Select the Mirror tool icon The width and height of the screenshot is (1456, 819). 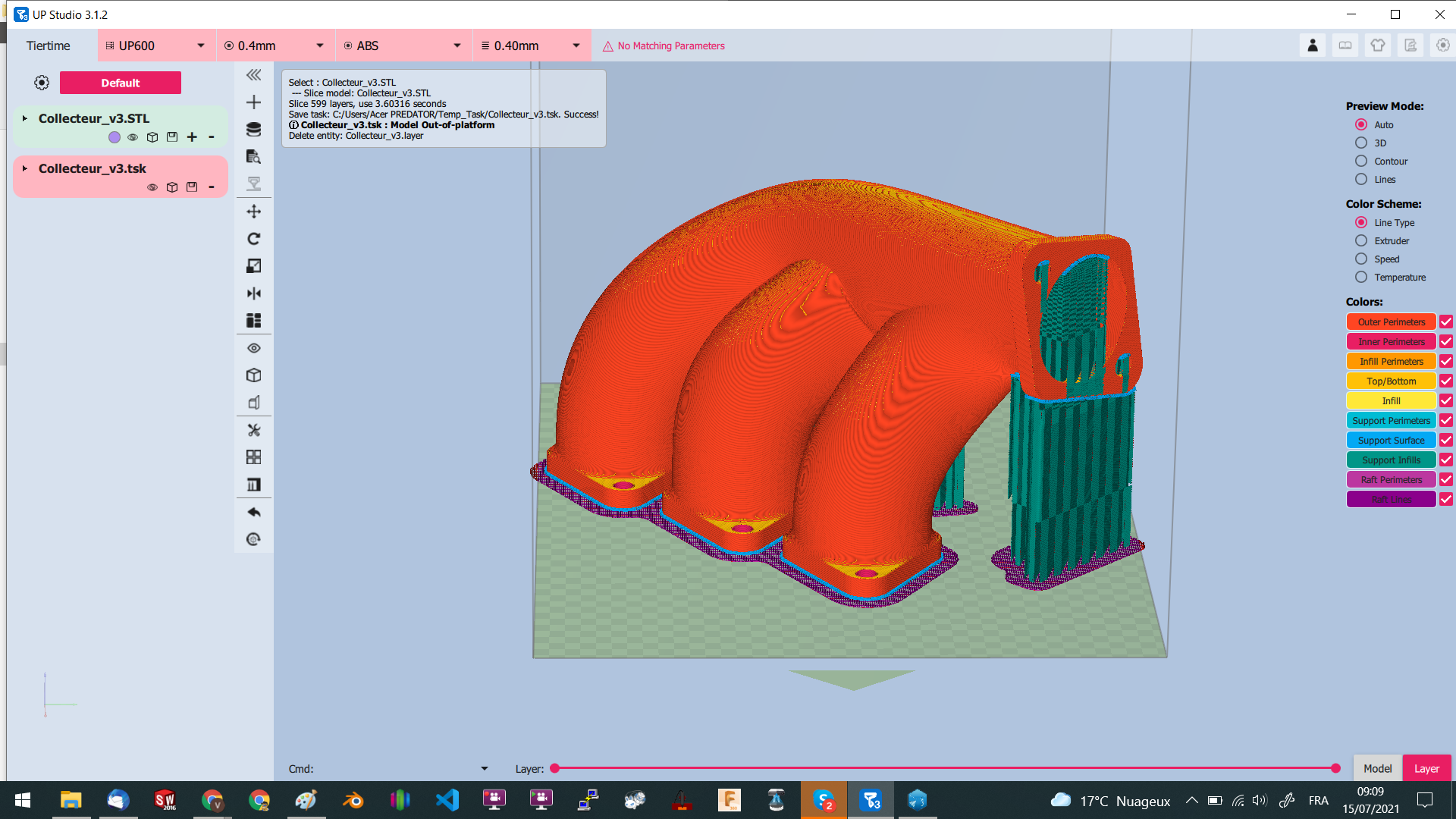[x=254, y=293]
